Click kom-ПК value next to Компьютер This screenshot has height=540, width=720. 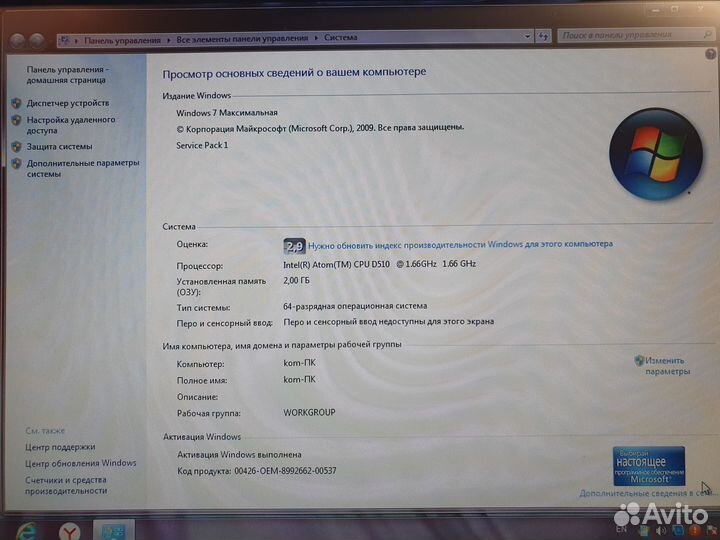click(x=299, y=363)
